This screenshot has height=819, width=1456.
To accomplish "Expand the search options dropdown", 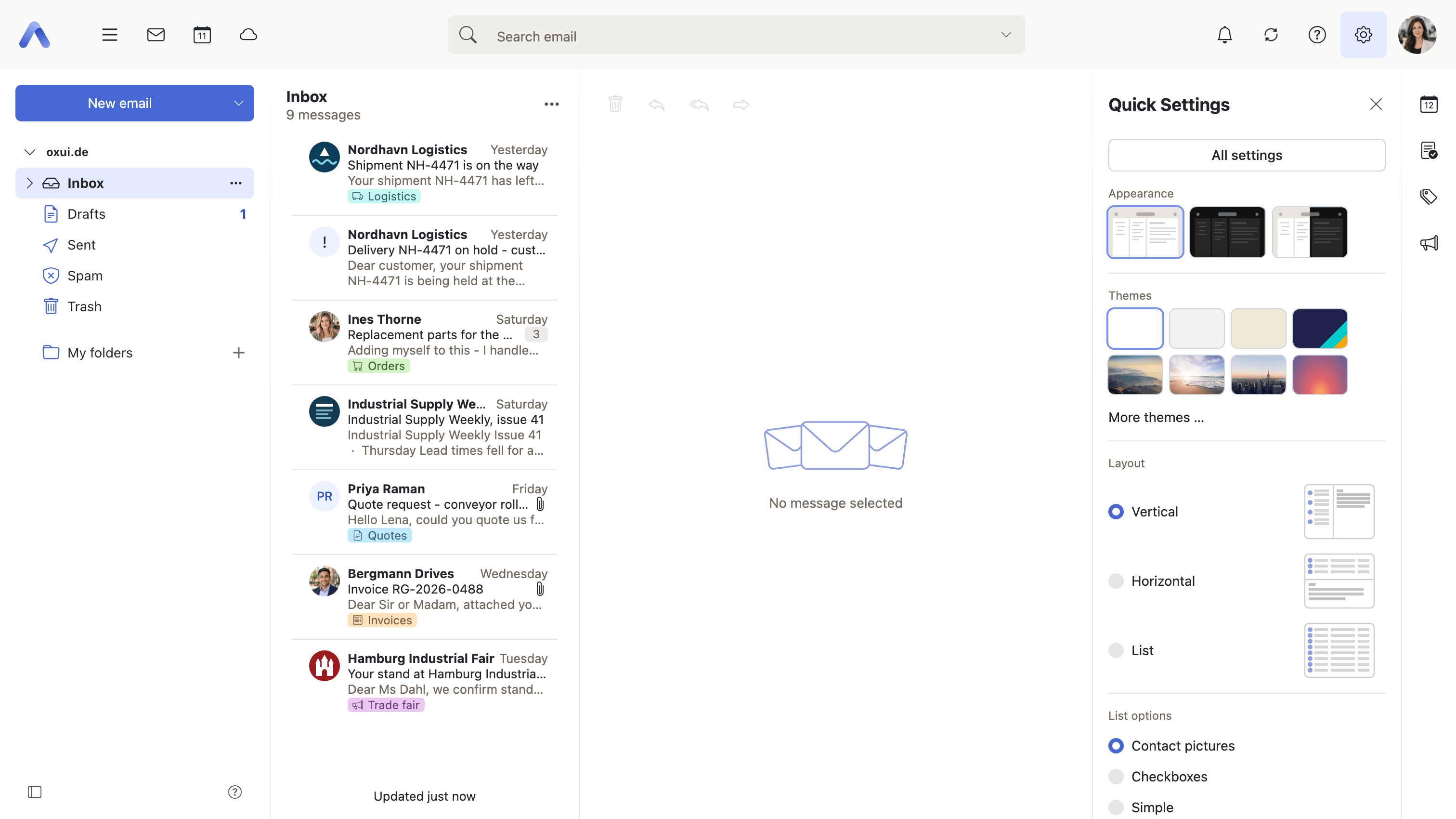I will click(x=1006, y=35).
